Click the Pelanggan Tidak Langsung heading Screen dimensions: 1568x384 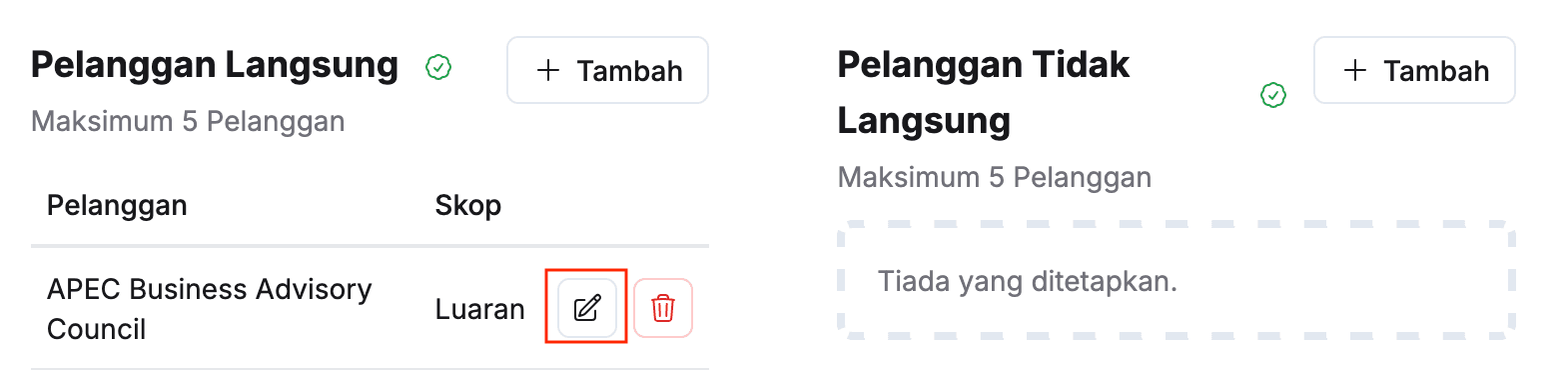[984, 92]
